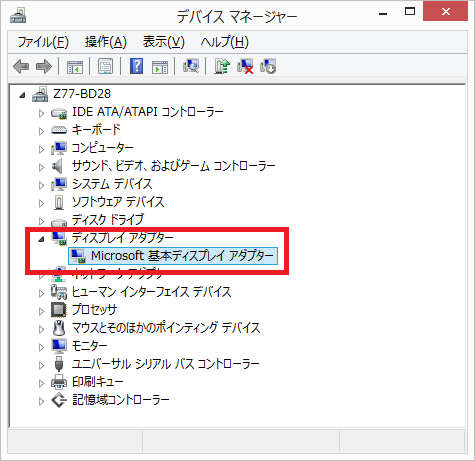The height and width of the screenshot is (461, 475).
Task: Open the ファイル(F) menu
Action: pyautogui.click(x=43, y=42)
